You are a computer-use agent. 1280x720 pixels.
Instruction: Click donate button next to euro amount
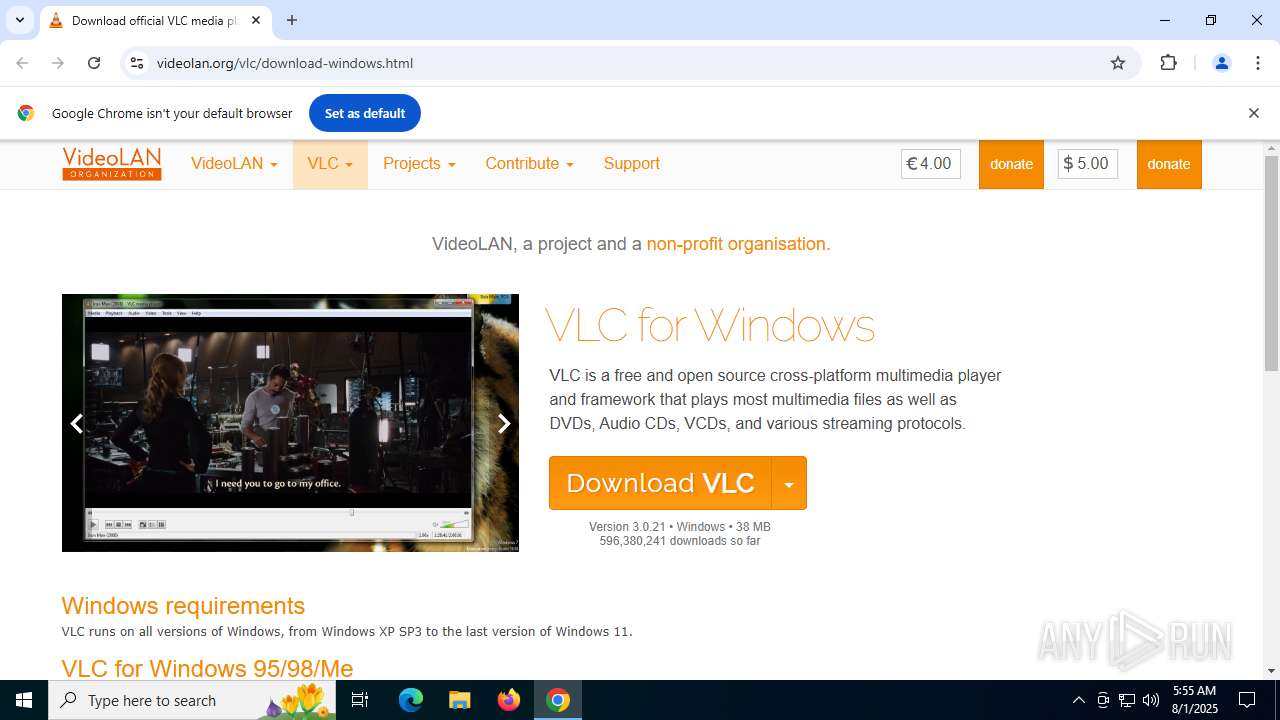(1011, 164)
